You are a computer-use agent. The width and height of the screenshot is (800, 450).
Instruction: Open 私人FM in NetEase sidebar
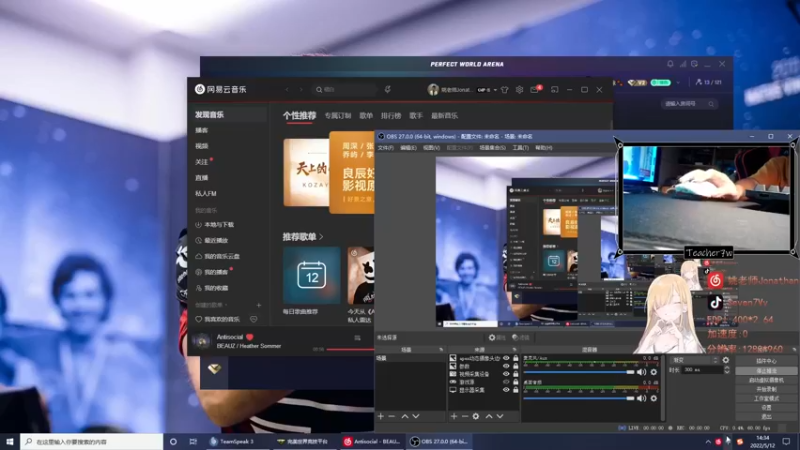(x=206, y=194)
